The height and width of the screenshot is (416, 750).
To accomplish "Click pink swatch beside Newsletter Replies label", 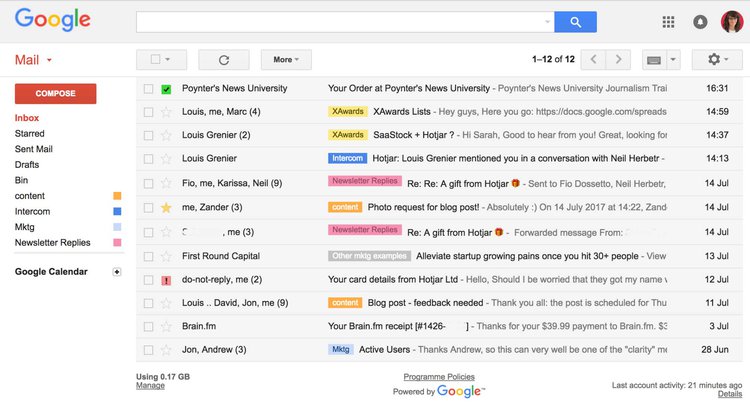I will pyautogui.click(x=117, y=242).
